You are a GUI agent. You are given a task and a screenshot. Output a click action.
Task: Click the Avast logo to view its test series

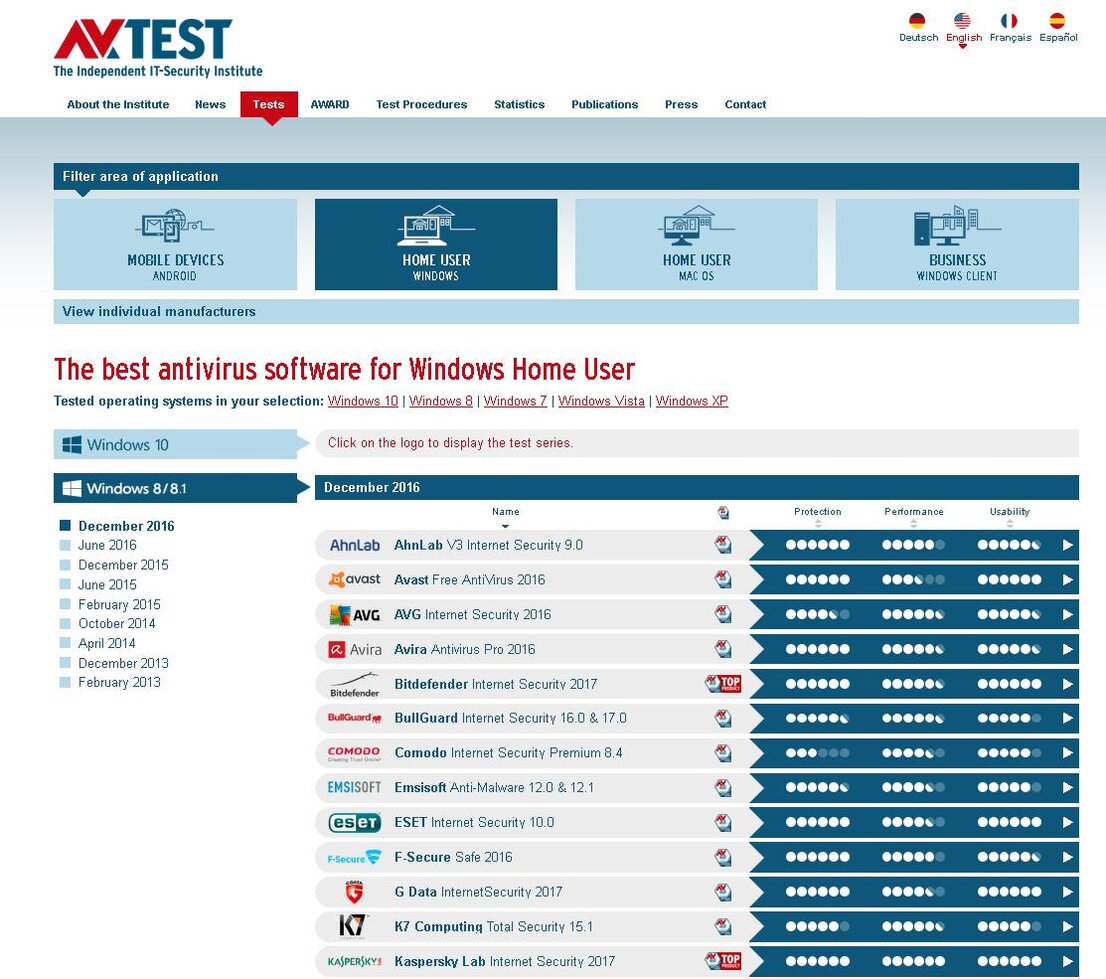coord(352,579)
